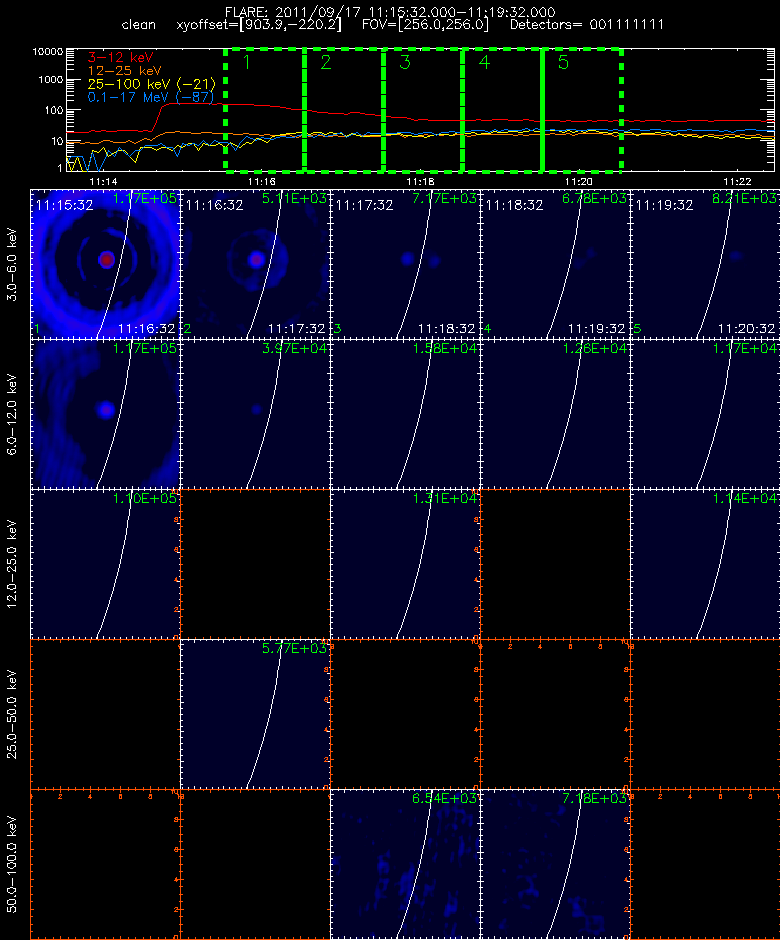Screen dimensions: 780x940
Task: Select the 3.0-6.0 keV image with peak 6.78E+03
Action: [x=555, y=264]
